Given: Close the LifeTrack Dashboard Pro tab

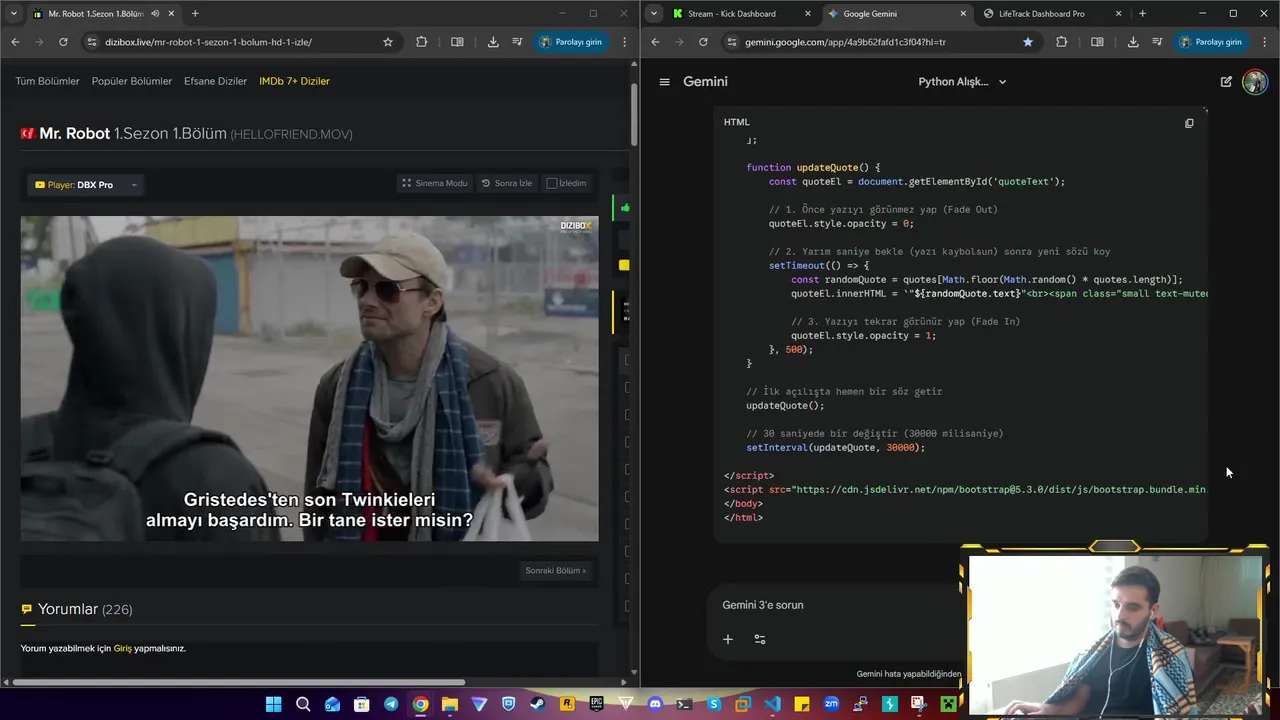Looking at the screenshot, I should coord(1118,14).
